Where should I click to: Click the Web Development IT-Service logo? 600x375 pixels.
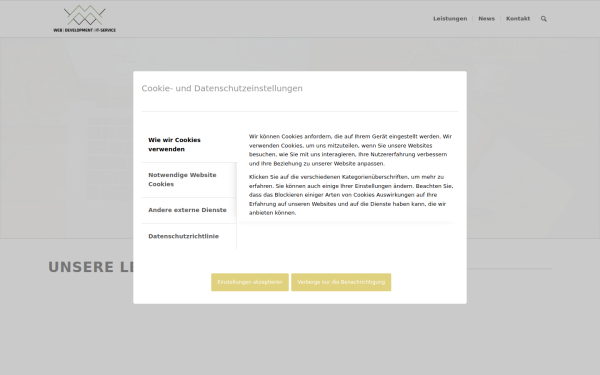point(85,19)
